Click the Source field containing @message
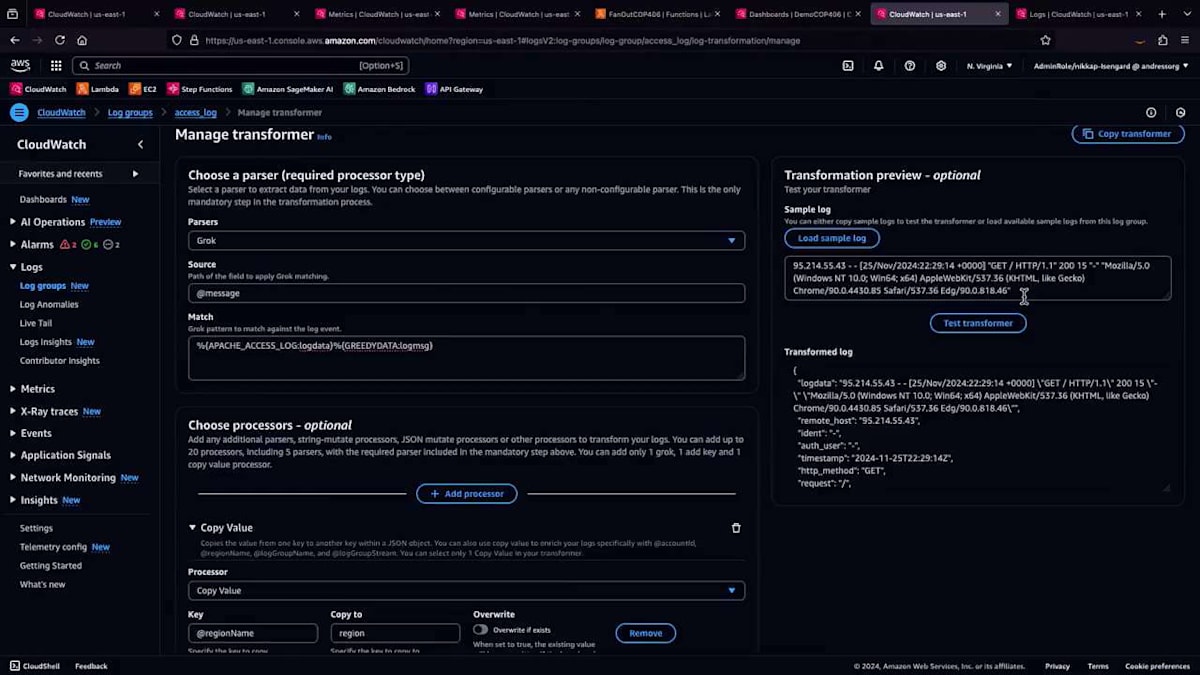The height and width of the screenshot is (675, 1200). tap(466, 293)
